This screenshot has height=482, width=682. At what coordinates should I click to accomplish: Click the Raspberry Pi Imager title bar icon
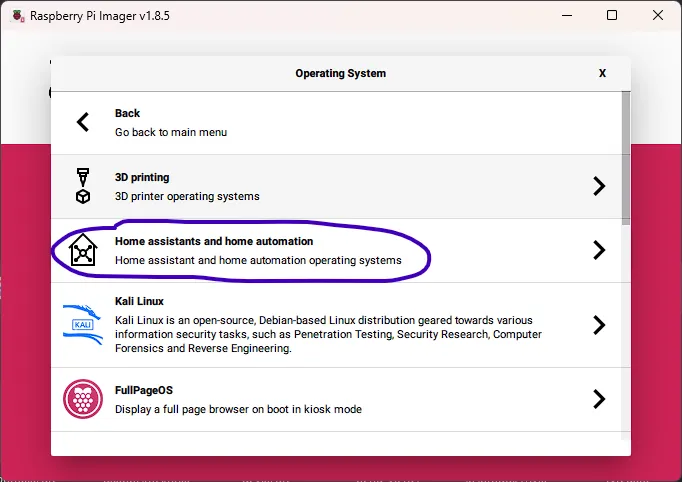pos(18,16)
